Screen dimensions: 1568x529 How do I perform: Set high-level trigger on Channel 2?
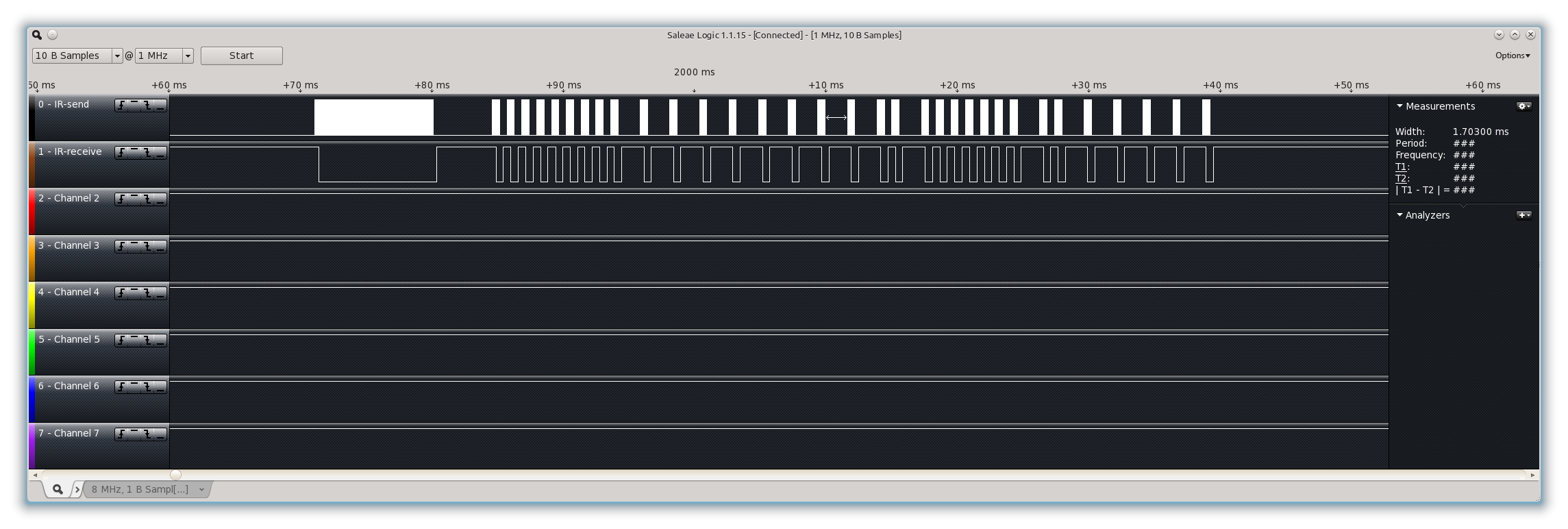(134, 199)
